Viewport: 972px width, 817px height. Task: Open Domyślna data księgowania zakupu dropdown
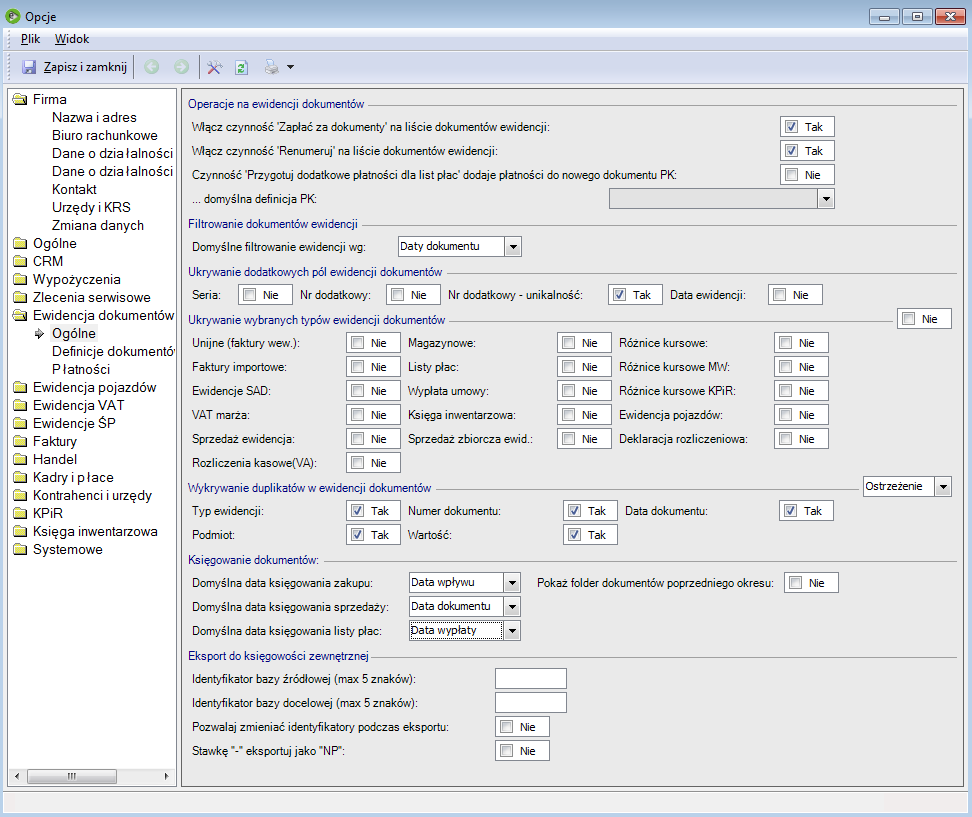click(x=512, y=583)
